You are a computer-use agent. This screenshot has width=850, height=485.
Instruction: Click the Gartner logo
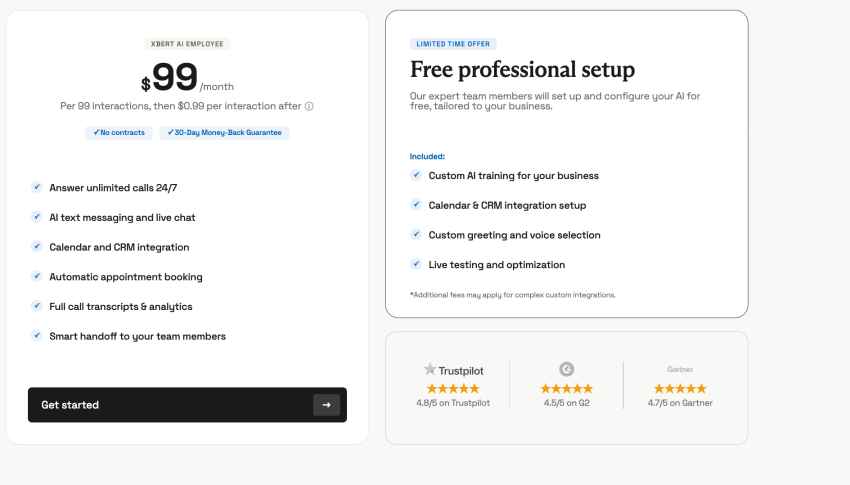tap(680, 369)
